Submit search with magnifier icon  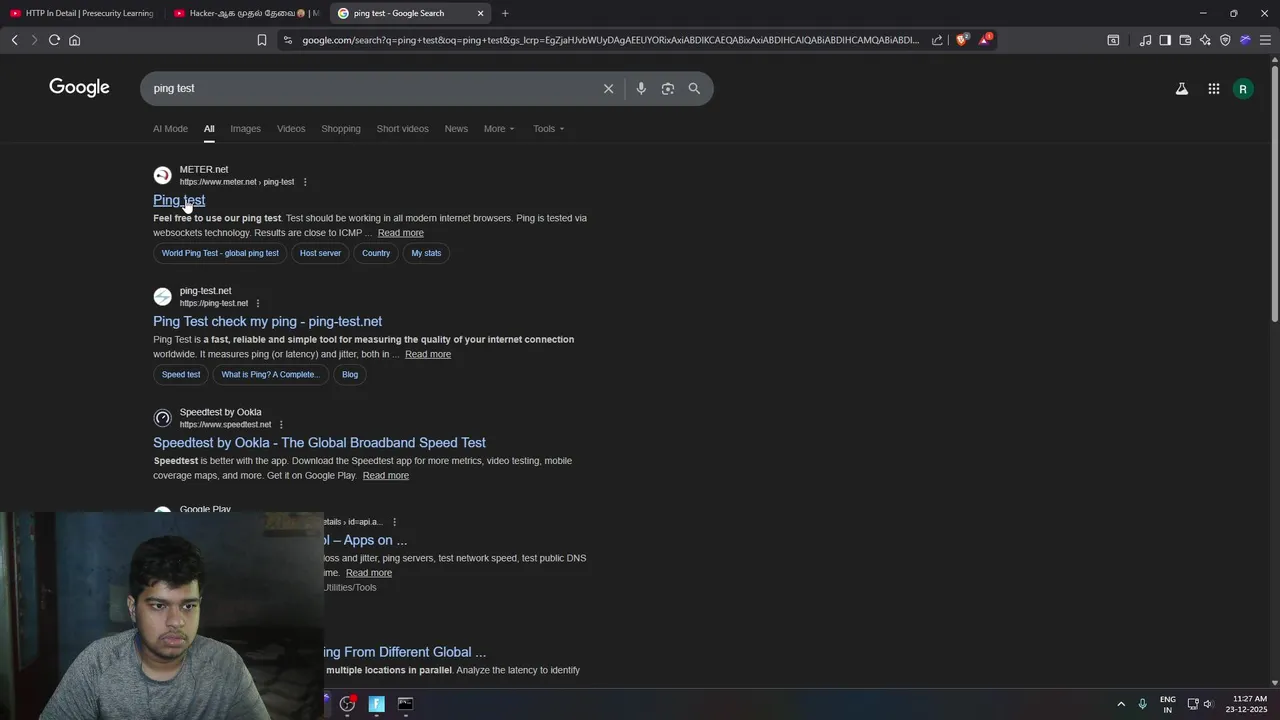tap(694, 89)
